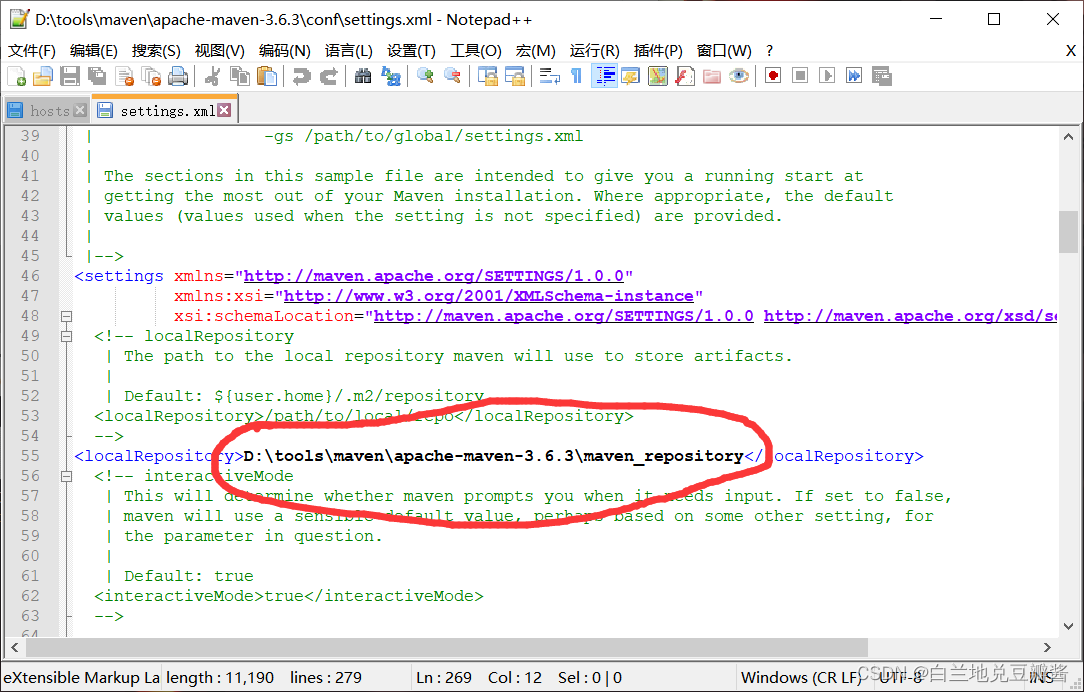Image resolution: width=1084 pixels, height=692 pixels.
Task: Stop macro recording with the square icon
Action: click(x=800, y=76)
